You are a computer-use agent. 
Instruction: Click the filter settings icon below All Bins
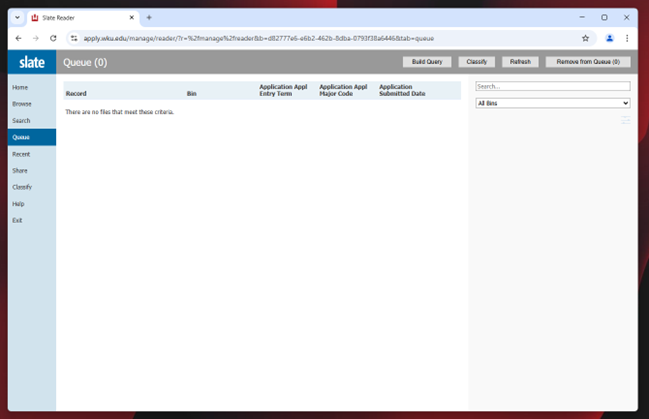tap(625, 120)
